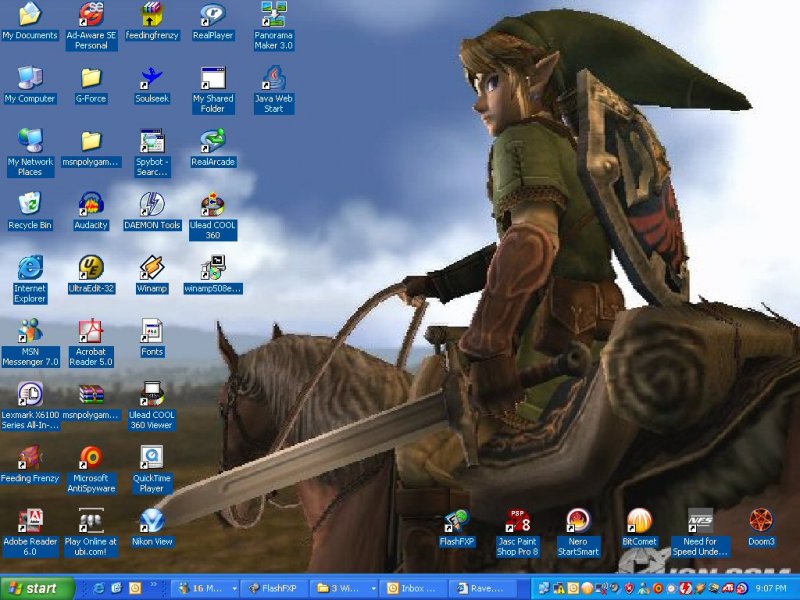Screen dimensions: 800x600
Task: Launch the Nero StartSmart shortcut
Action: tap(578, 532)
